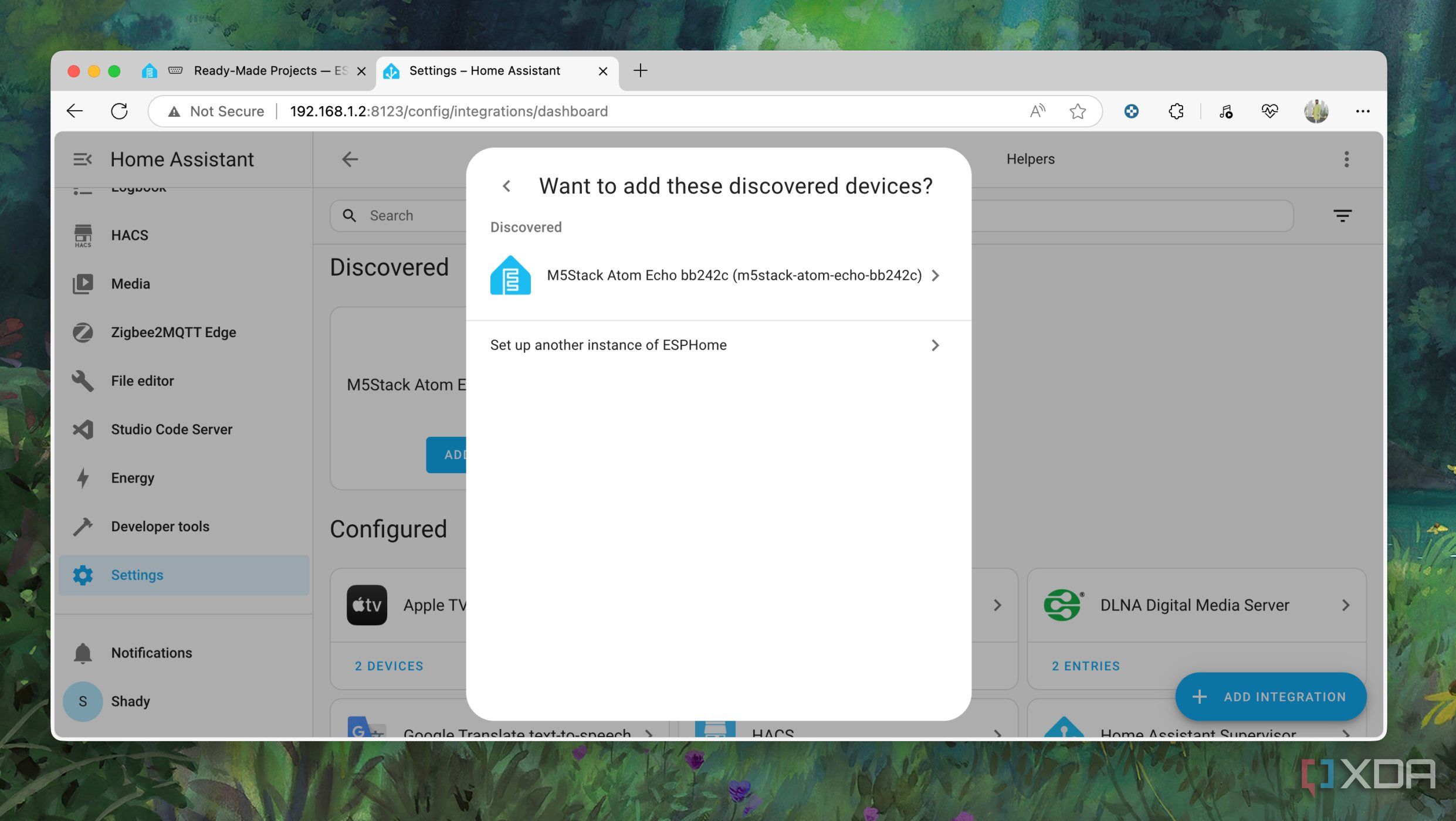This screenshot has width=1456, height=821.
Task: Choose Set up another instance of ESPHome
Action: pyautogui.click(x=719, y=345)
